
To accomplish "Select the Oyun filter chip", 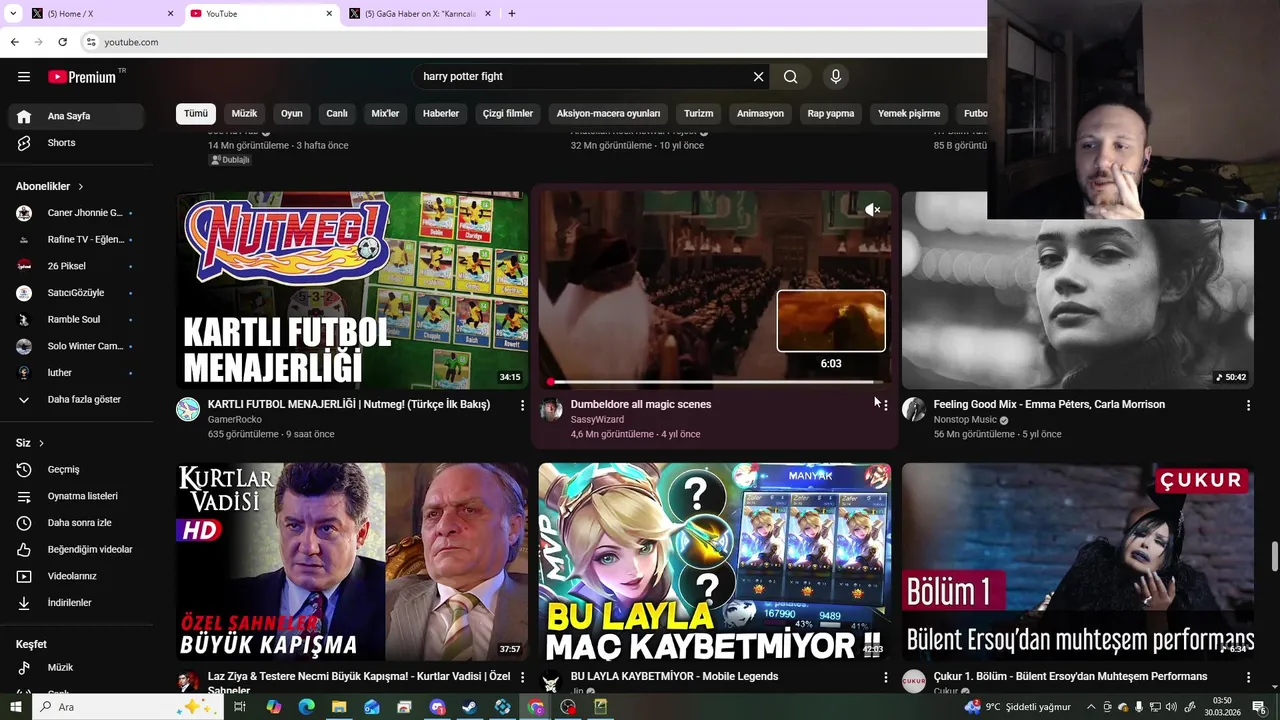I will 292,114.
